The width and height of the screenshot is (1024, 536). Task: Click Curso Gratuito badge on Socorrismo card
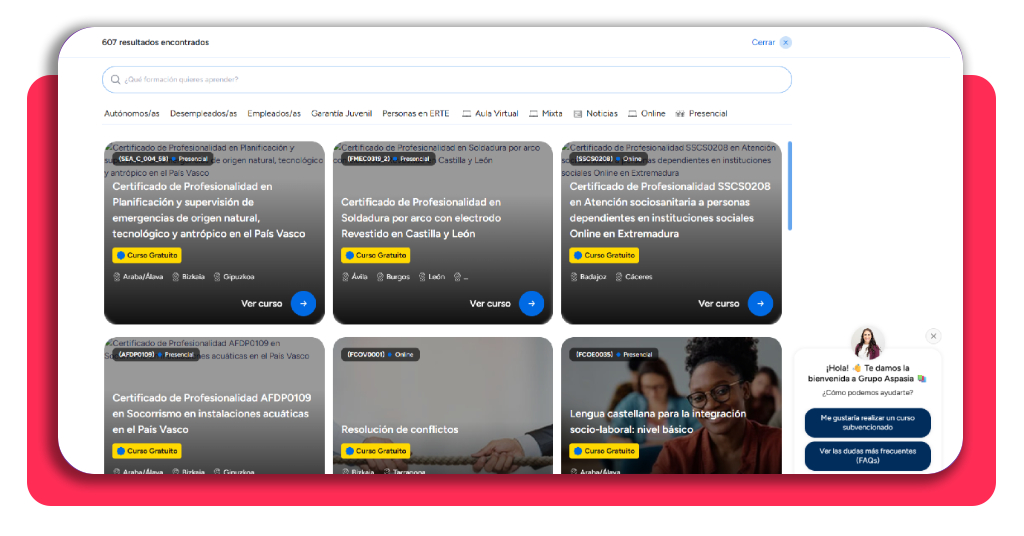click(x=147, y=451)
